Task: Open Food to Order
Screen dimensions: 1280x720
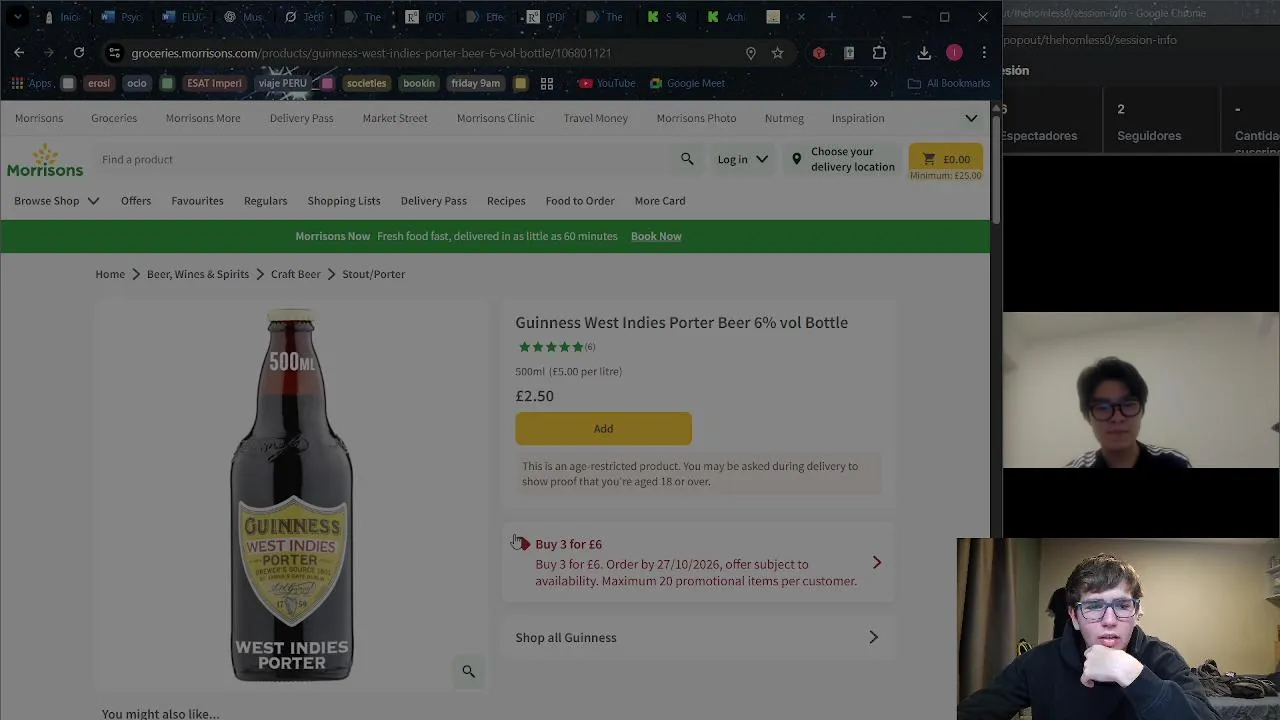Action: tap(580, 200)
